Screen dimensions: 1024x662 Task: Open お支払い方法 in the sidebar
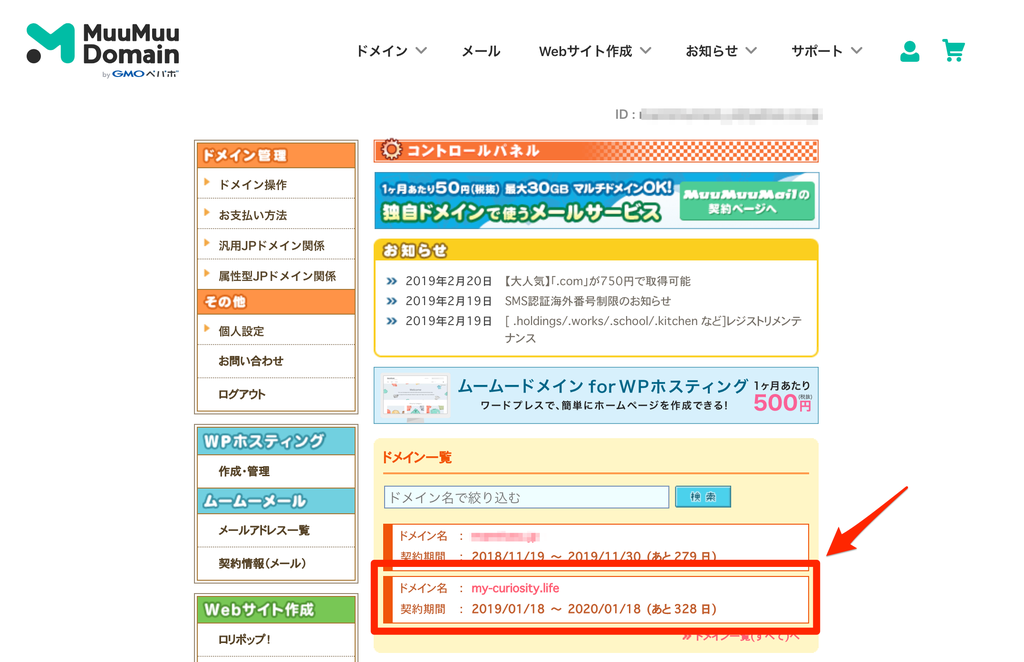252,215
